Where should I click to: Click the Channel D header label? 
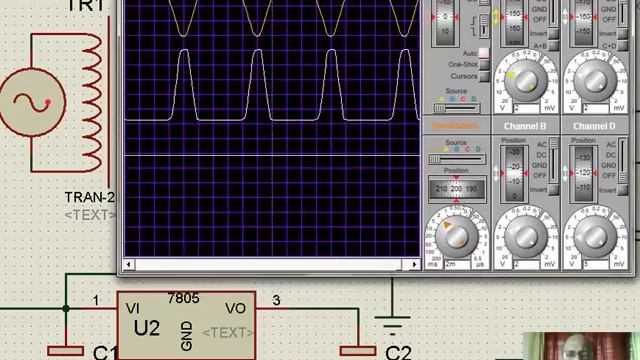[x=594, y=126]
